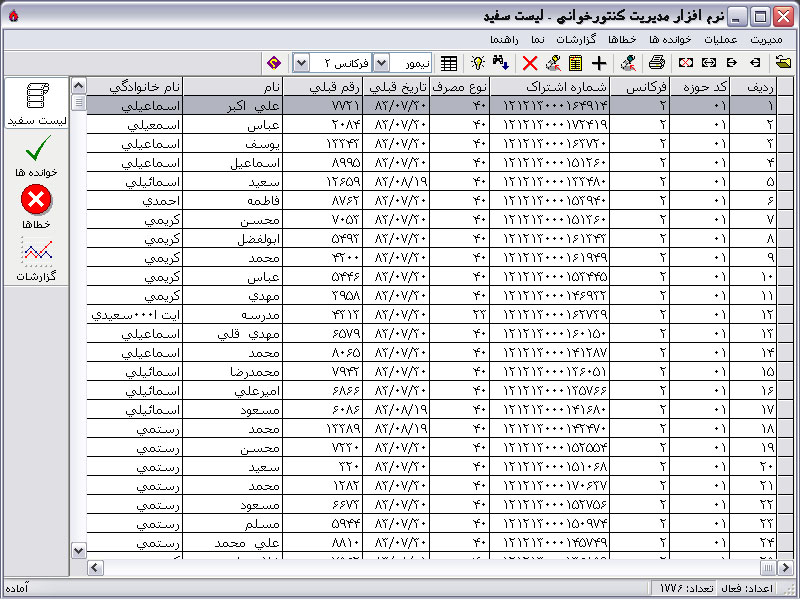Select the row with name فاطمه
This screenshot has width=800, height=600.
tap(232, 201)
